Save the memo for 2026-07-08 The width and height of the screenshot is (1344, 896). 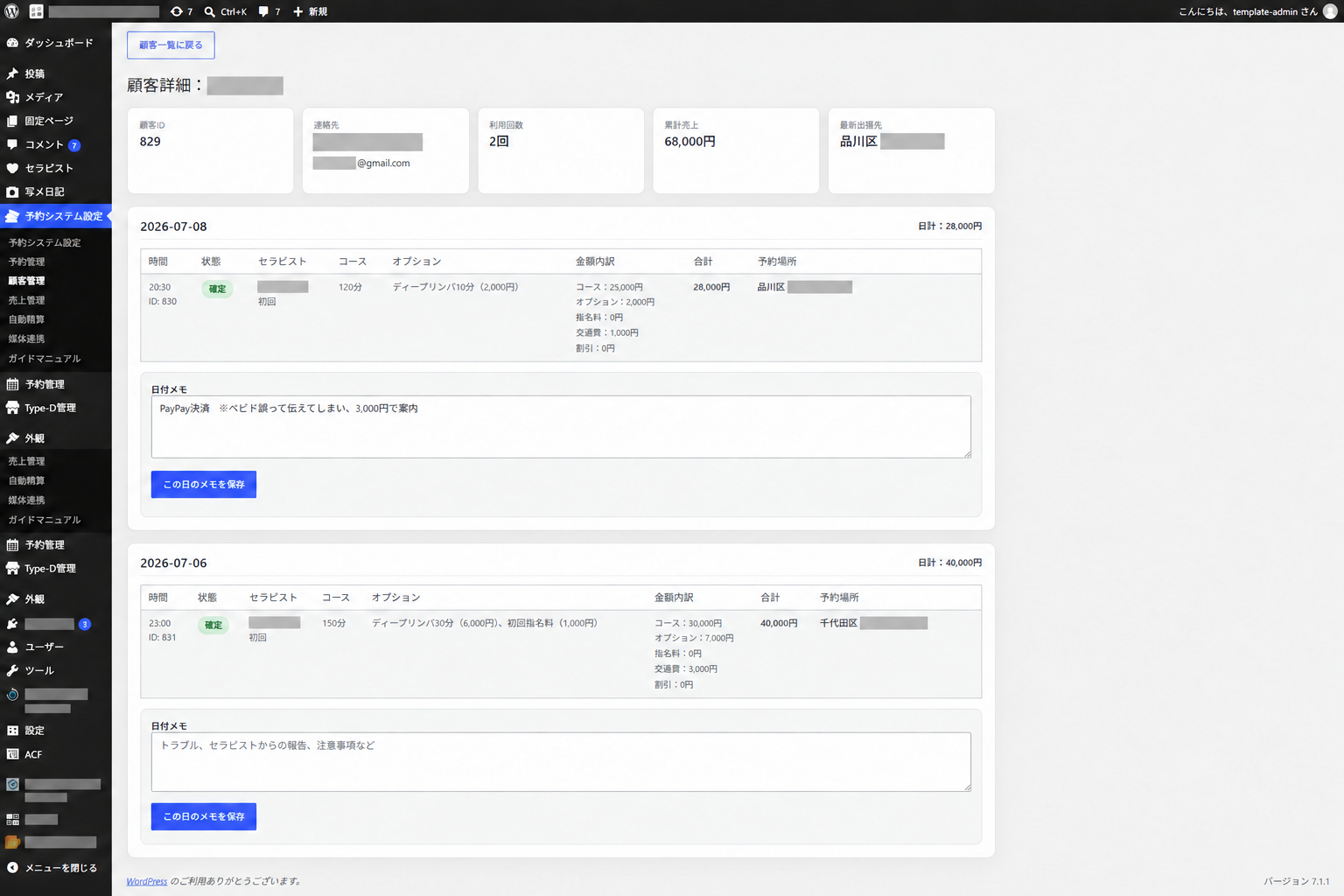pyautogui.click(x=204, y=485)
